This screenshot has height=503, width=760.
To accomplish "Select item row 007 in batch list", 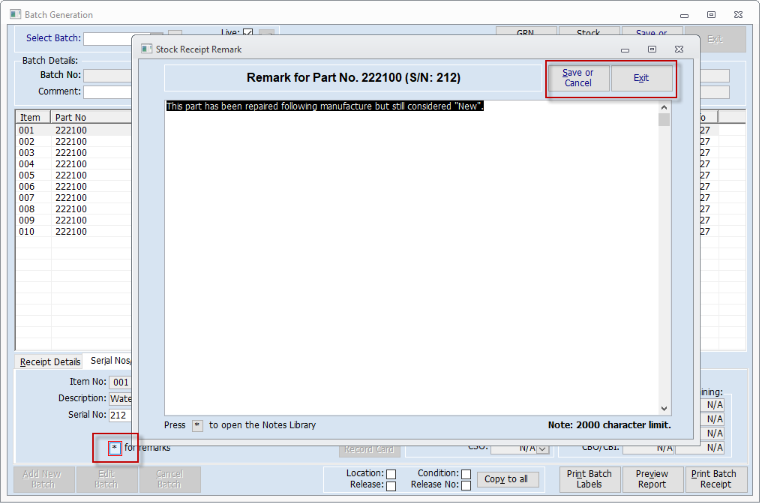I will coord(73,198).
